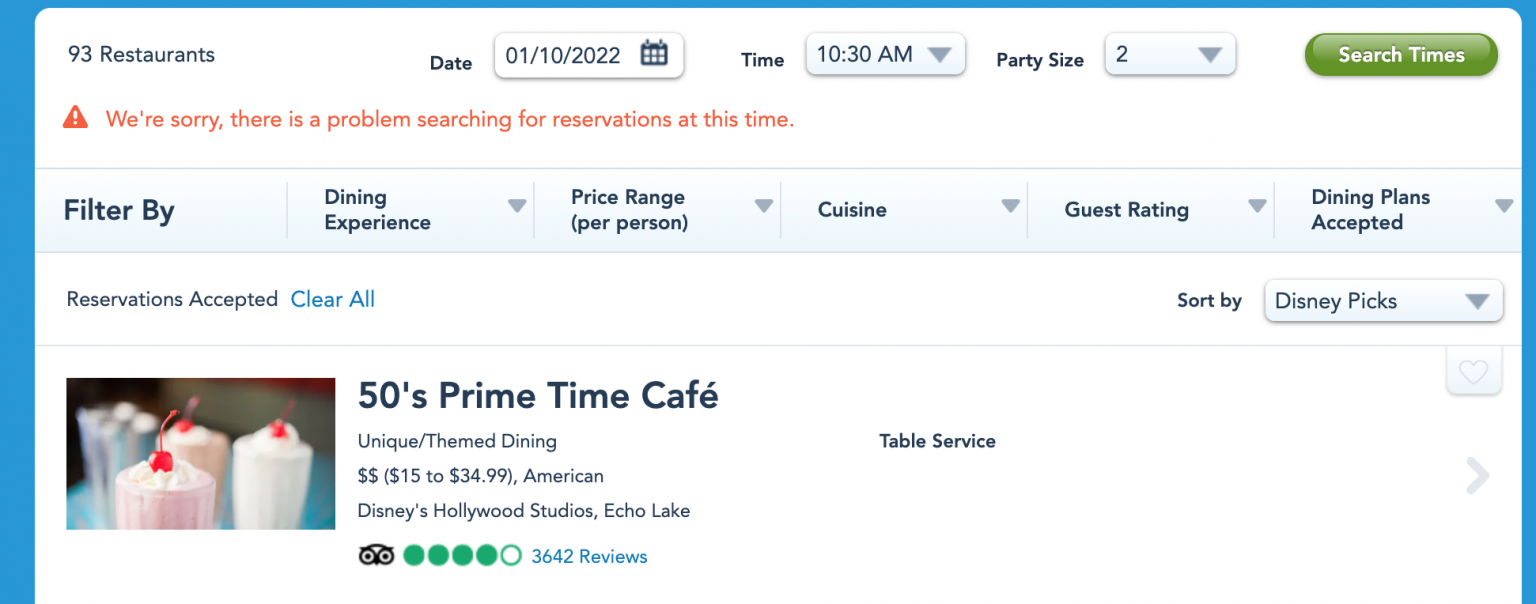Viewport: 1536px width, 604px height.
Task: Click the right chevron arrow for restaurant details
Action: point(1477,476)
